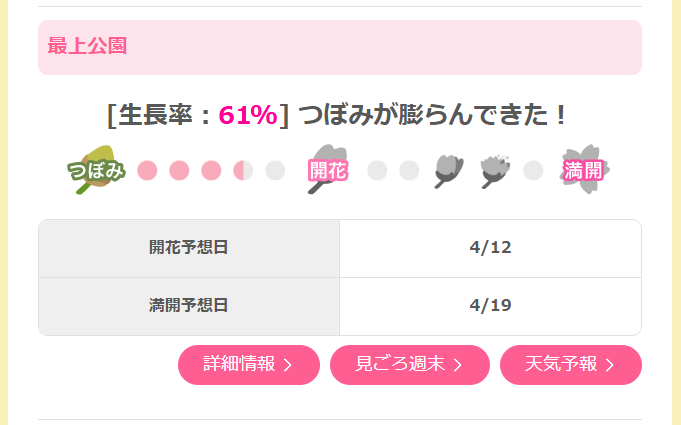Click the 満開 full bloom icon
681x425 pixels.
coord(584,170)
